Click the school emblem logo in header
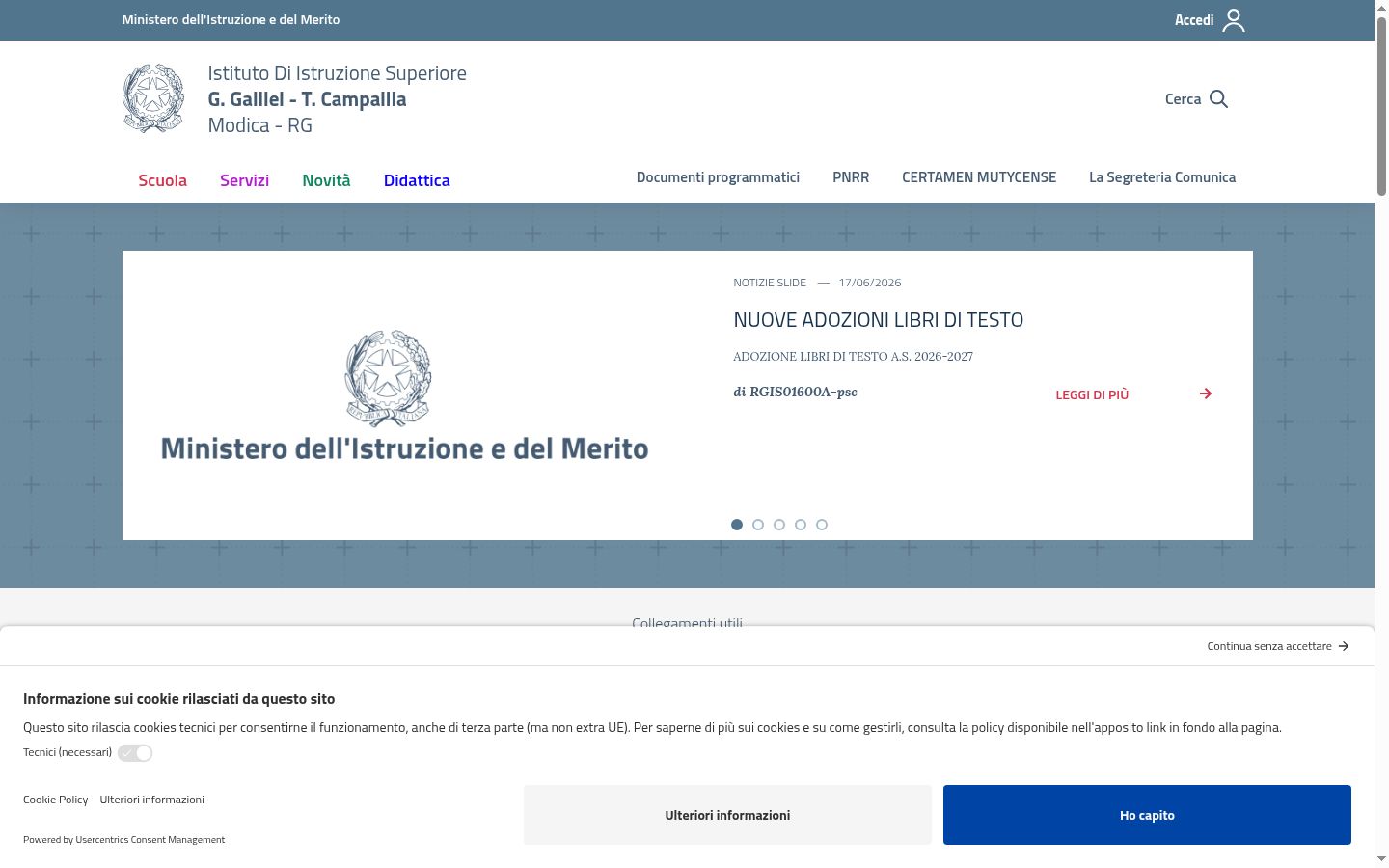This screenshot has width=1389, height=868. (153, 98)
